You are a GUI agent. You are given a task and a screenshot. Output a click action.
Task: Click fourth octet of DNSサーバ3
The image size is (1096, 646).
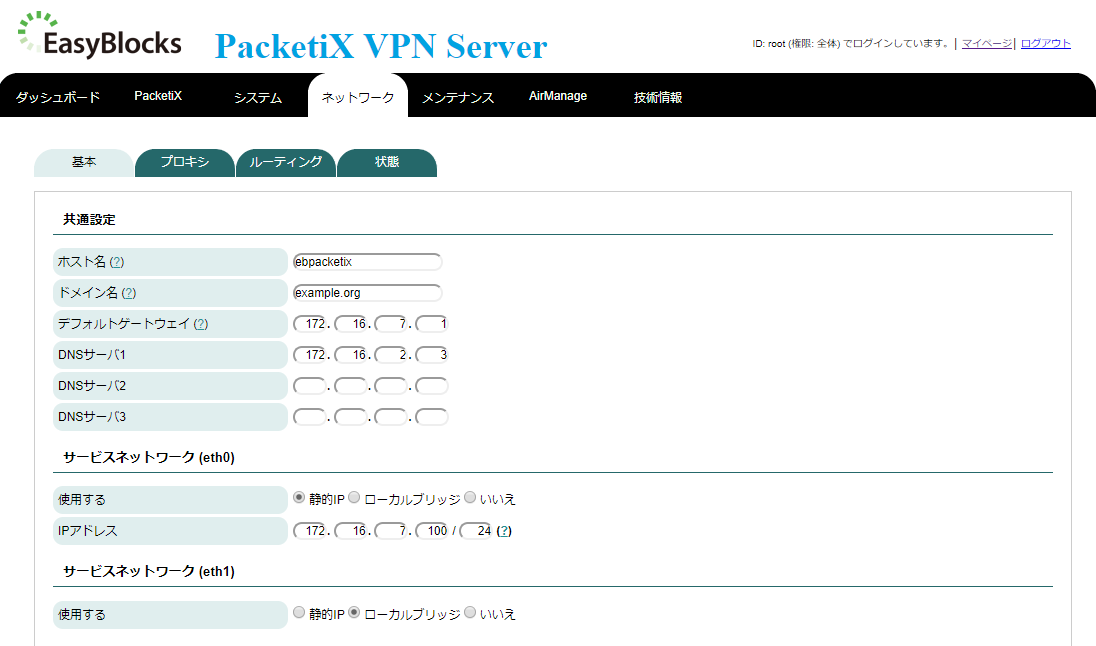coord(431,417)
